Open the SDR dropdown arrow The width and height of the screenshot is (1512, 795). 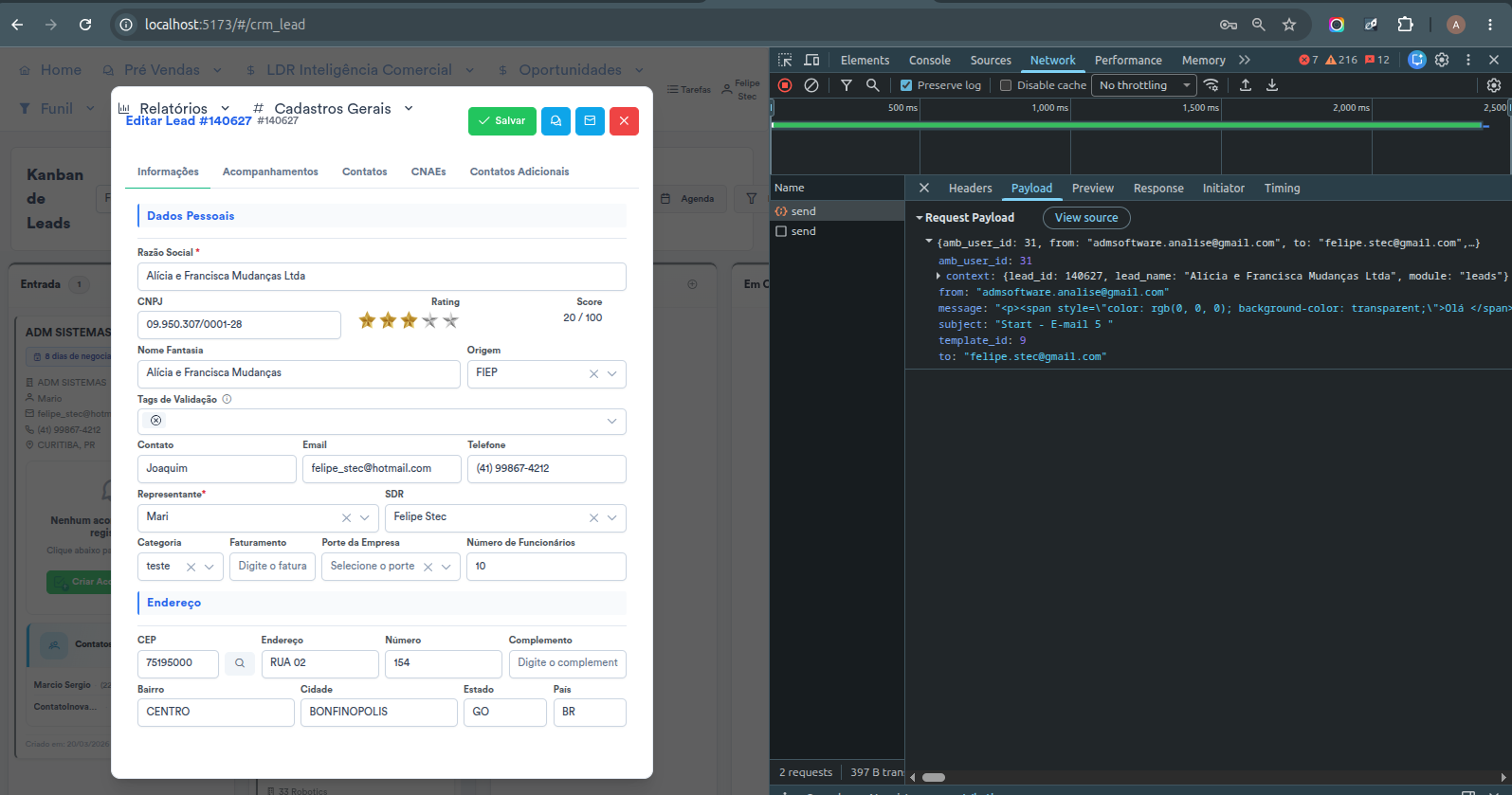pyautogui.click(x=612, y=517)
